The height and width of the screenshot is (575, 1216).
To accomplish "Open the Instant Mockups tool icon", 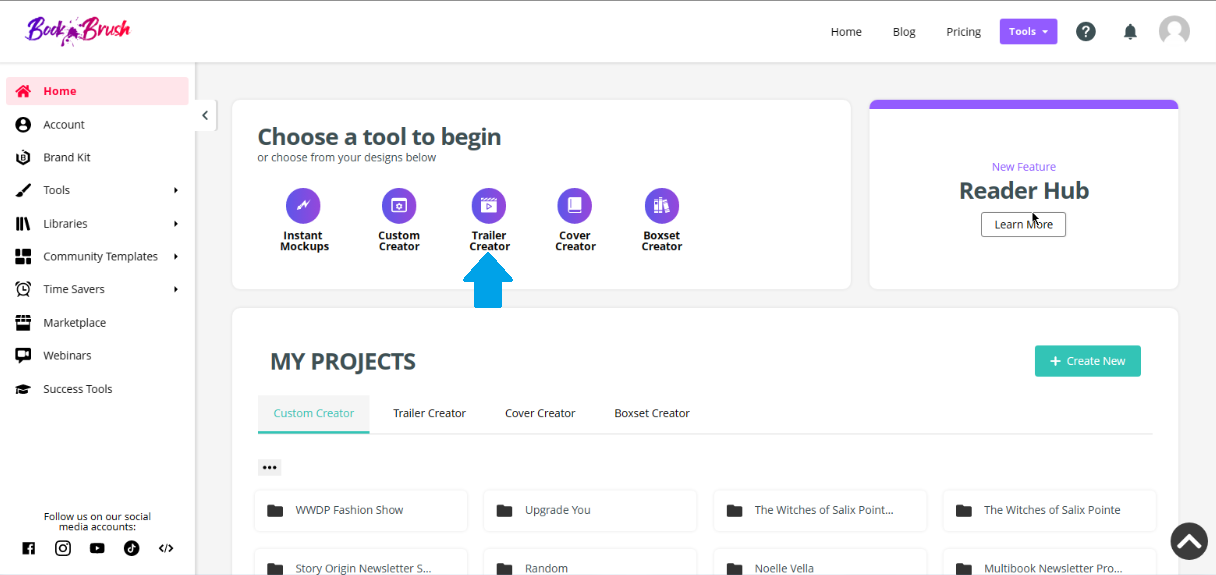I will tap(303, 206).
